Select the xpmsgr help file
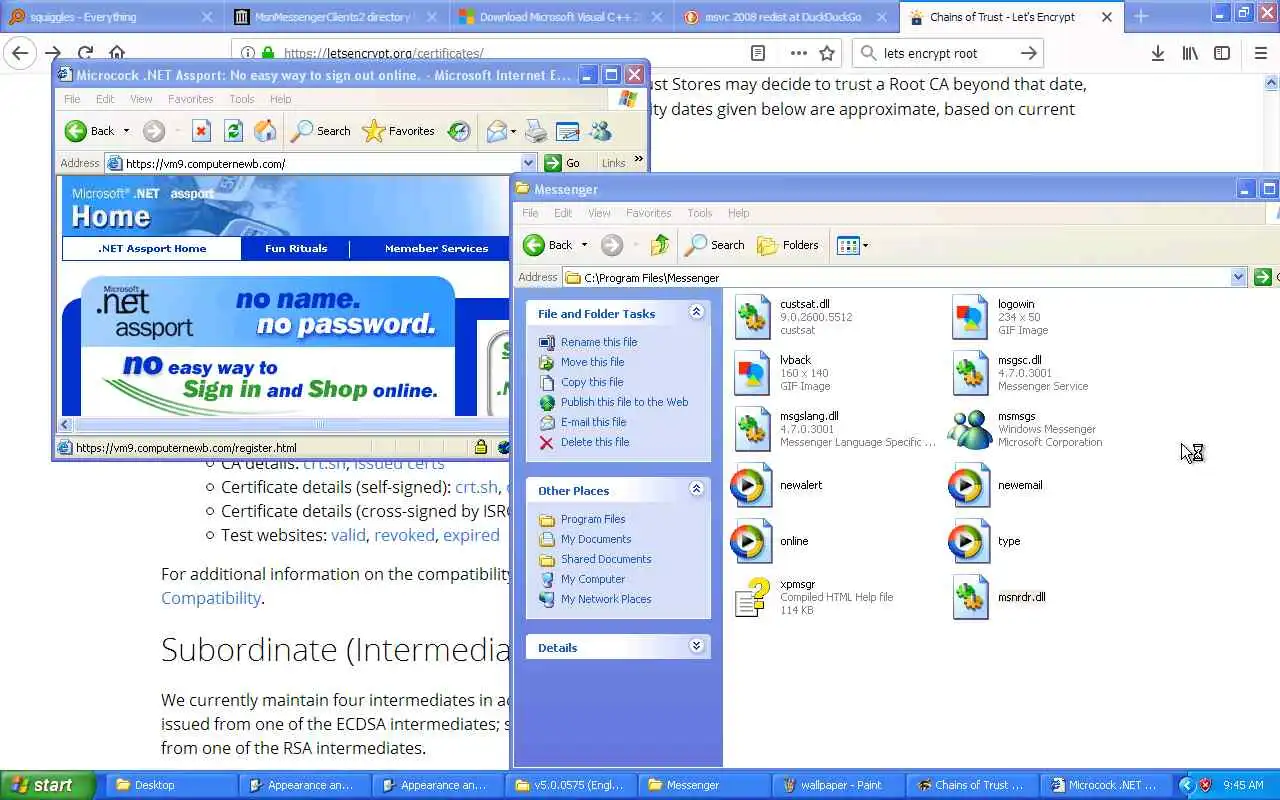The image size is (1280, 800). point(752,597)
